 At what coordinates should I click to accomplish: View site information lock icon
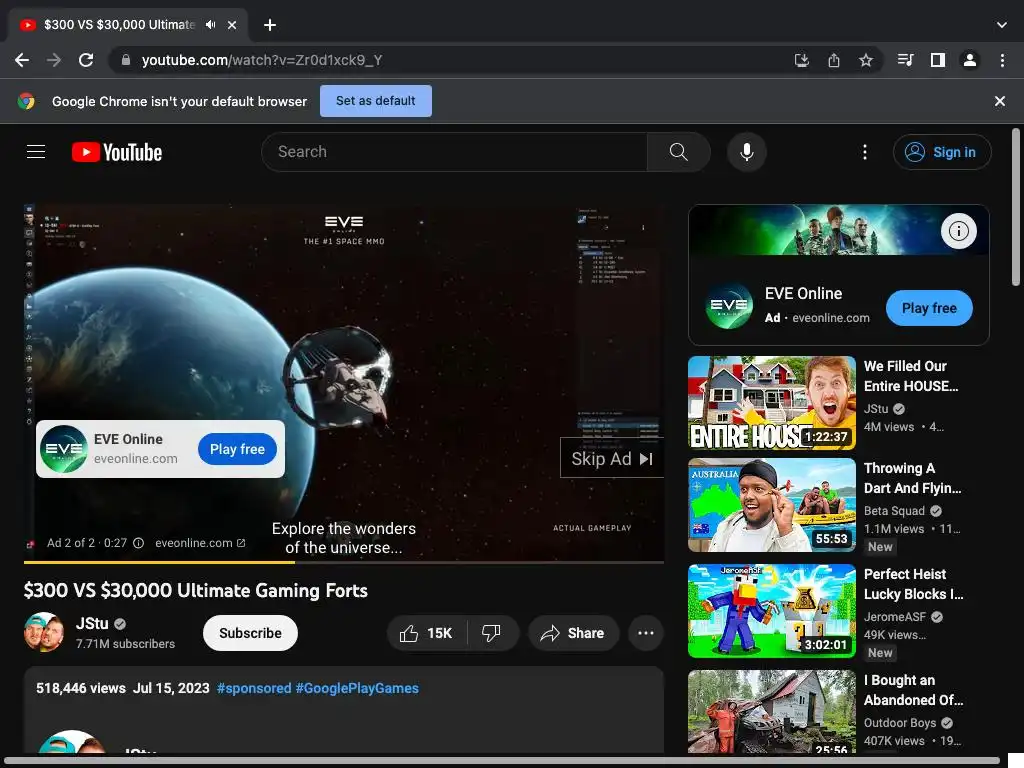pos(126,60)
